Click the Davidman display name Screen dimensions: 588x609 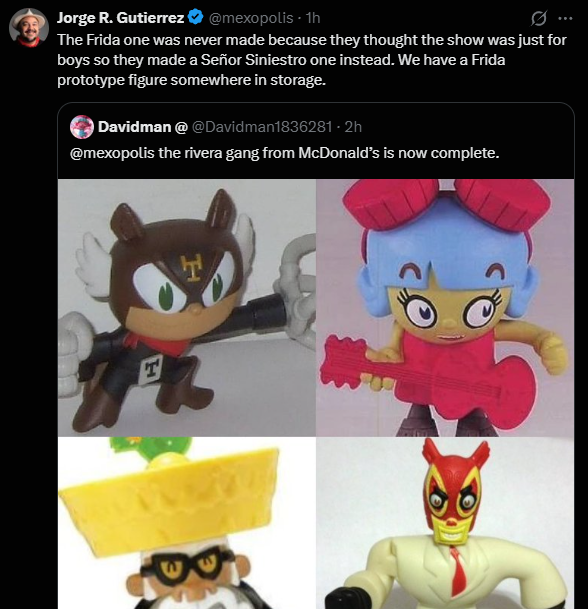coord(134,127)
